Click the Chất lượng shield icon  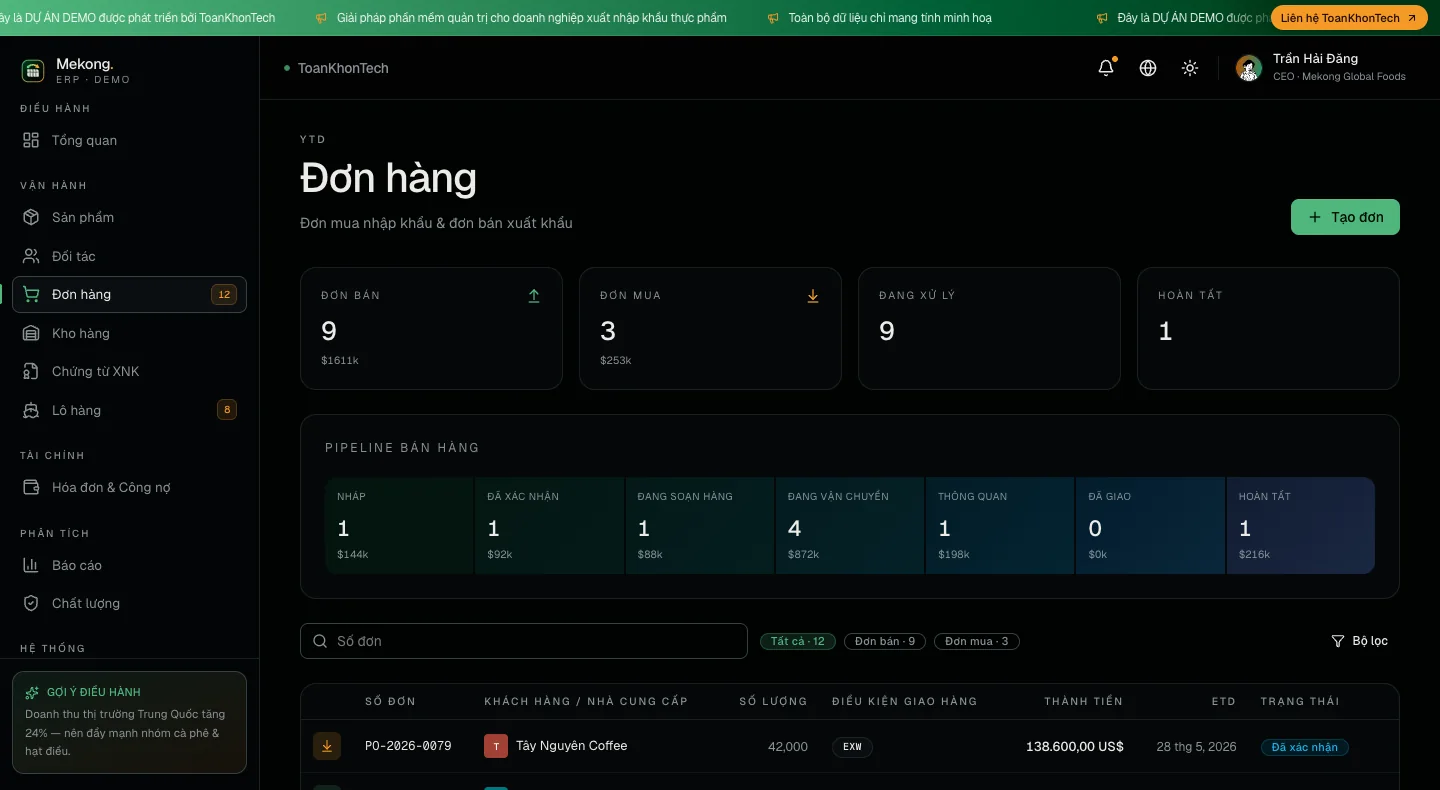(x=32, y=603)
